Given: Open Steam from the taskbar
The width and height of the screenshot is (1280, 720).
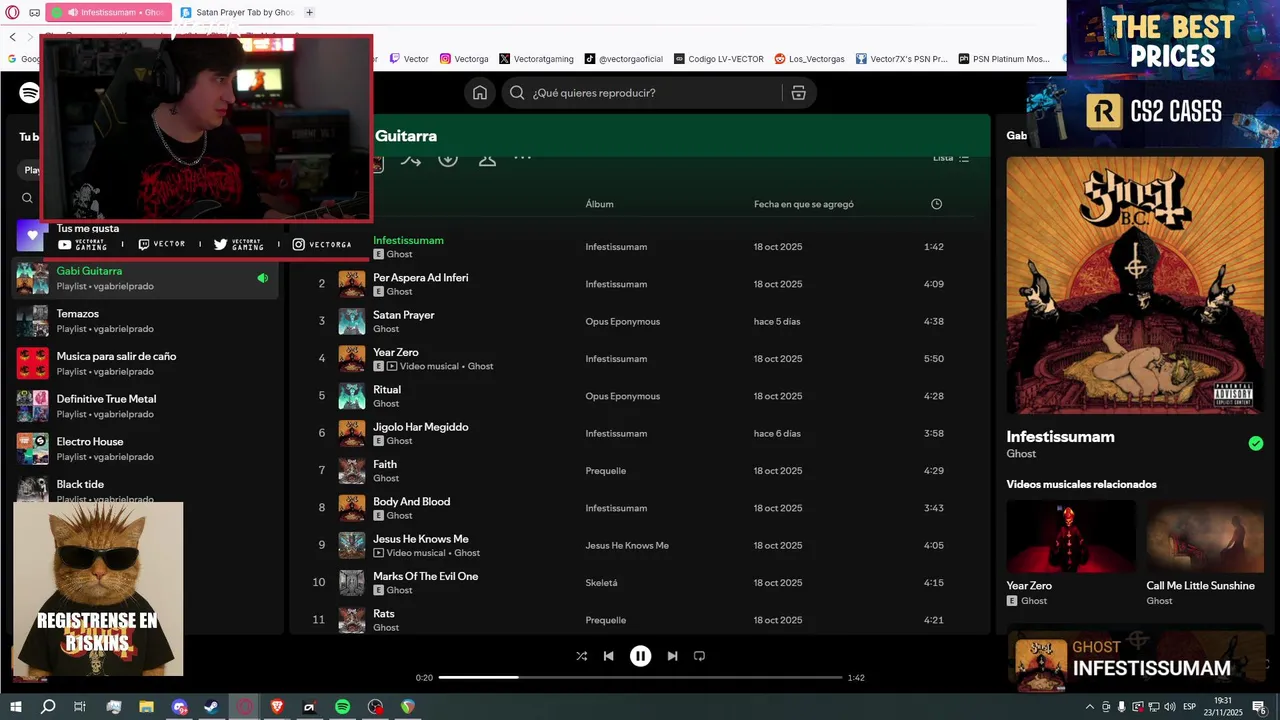Looking at the screenshot, I should click(x=211, y=707).
